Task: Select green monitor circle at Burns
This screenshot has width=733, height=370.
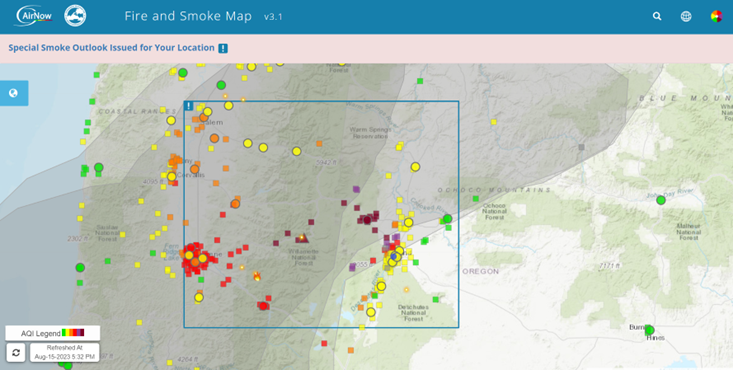Action: pyautogui.click(x=649, y=330)
